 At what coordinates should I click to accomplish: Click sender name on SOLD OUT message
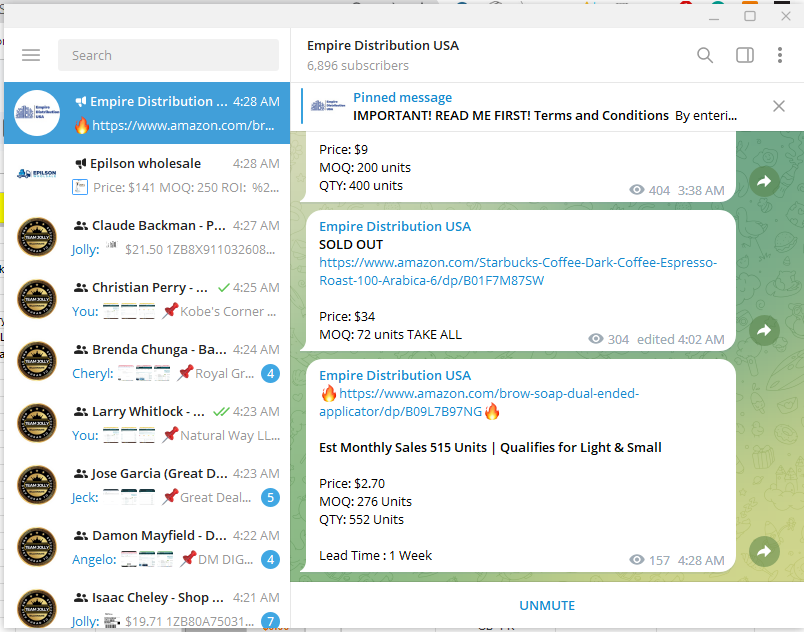395,227
